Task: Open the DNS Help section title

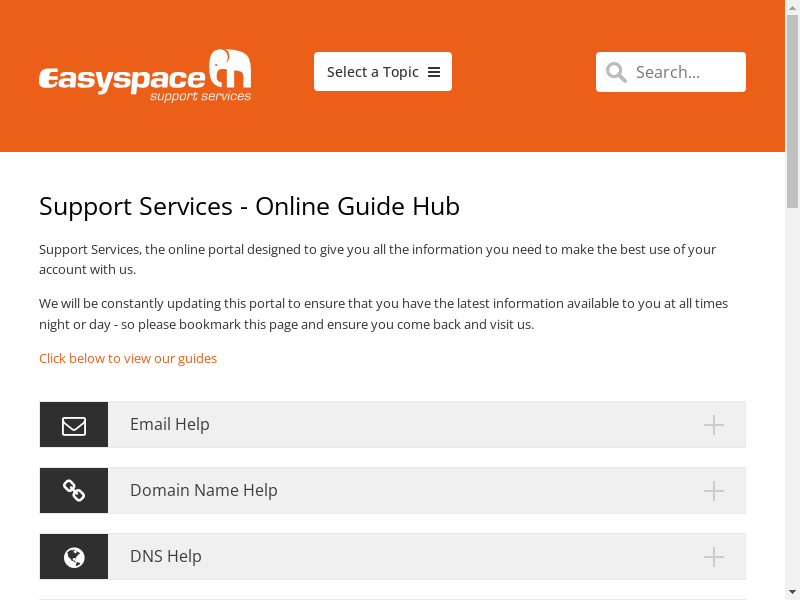Action: click(x=166, y=556)
